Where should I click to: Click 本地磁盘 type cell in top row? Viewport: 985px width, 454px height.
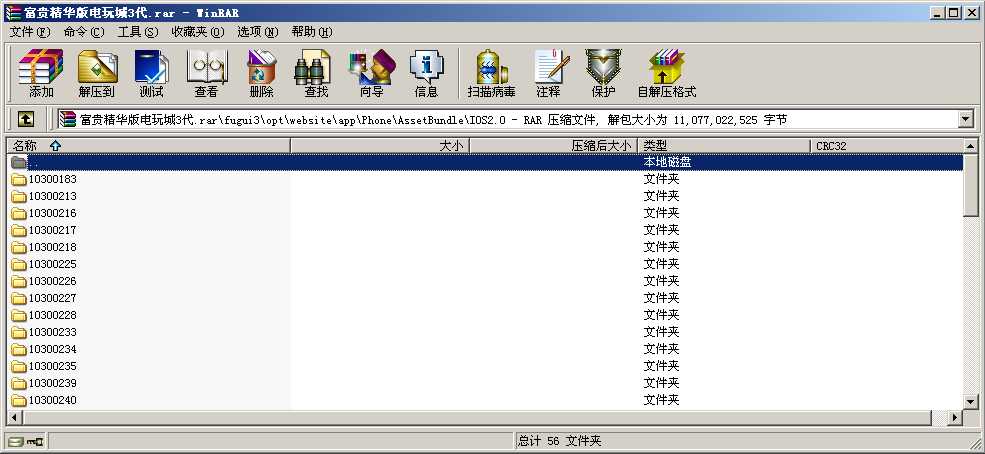point(668,163)
